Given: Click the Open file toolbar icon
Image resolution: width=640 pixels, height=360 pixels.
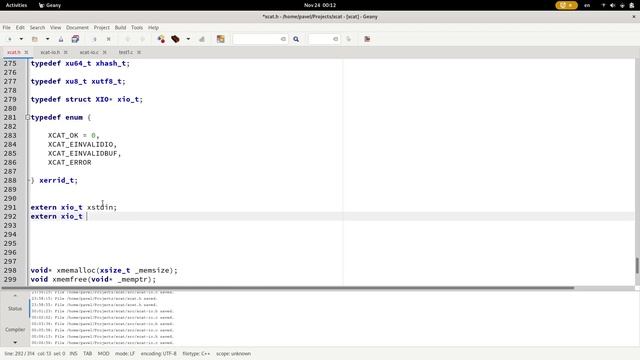Looking at the screenshot, I should (x=35, y=39).
